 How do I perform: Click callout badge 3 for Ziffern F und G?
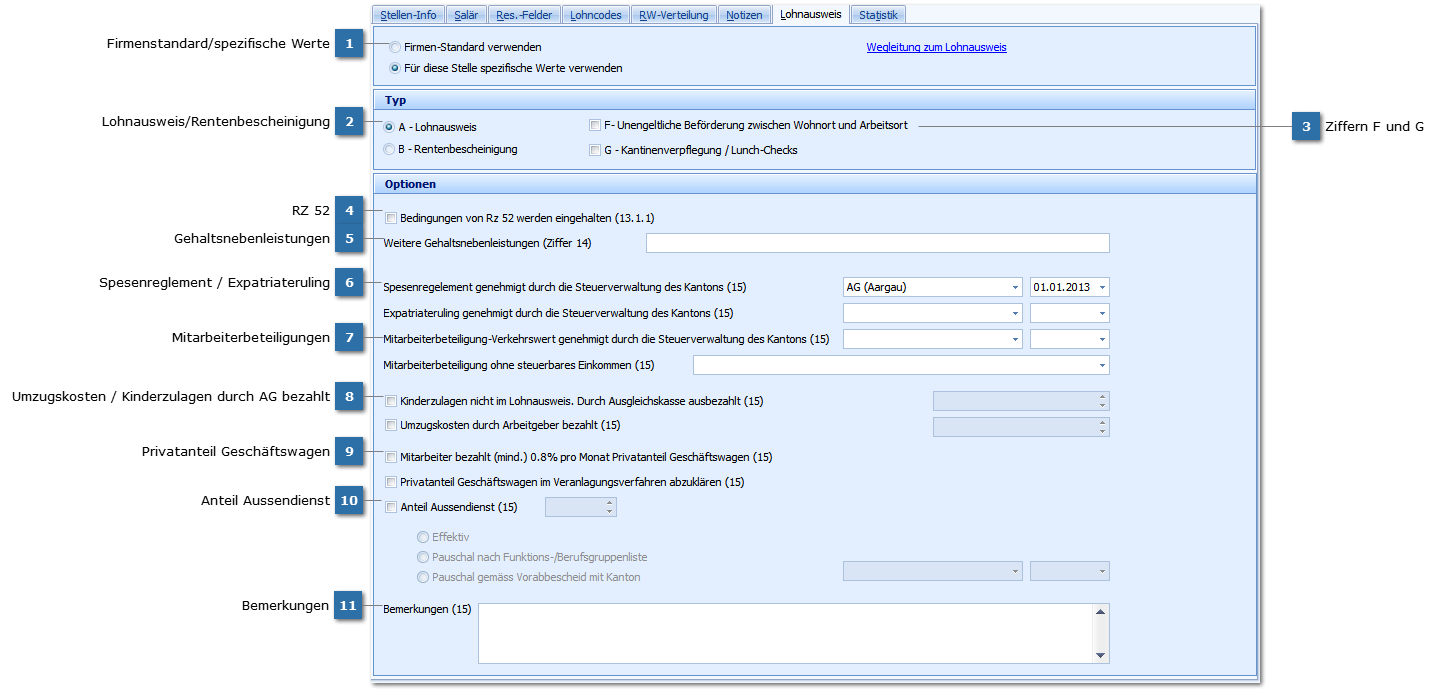pyautogui.click(x=1305, y=126)
